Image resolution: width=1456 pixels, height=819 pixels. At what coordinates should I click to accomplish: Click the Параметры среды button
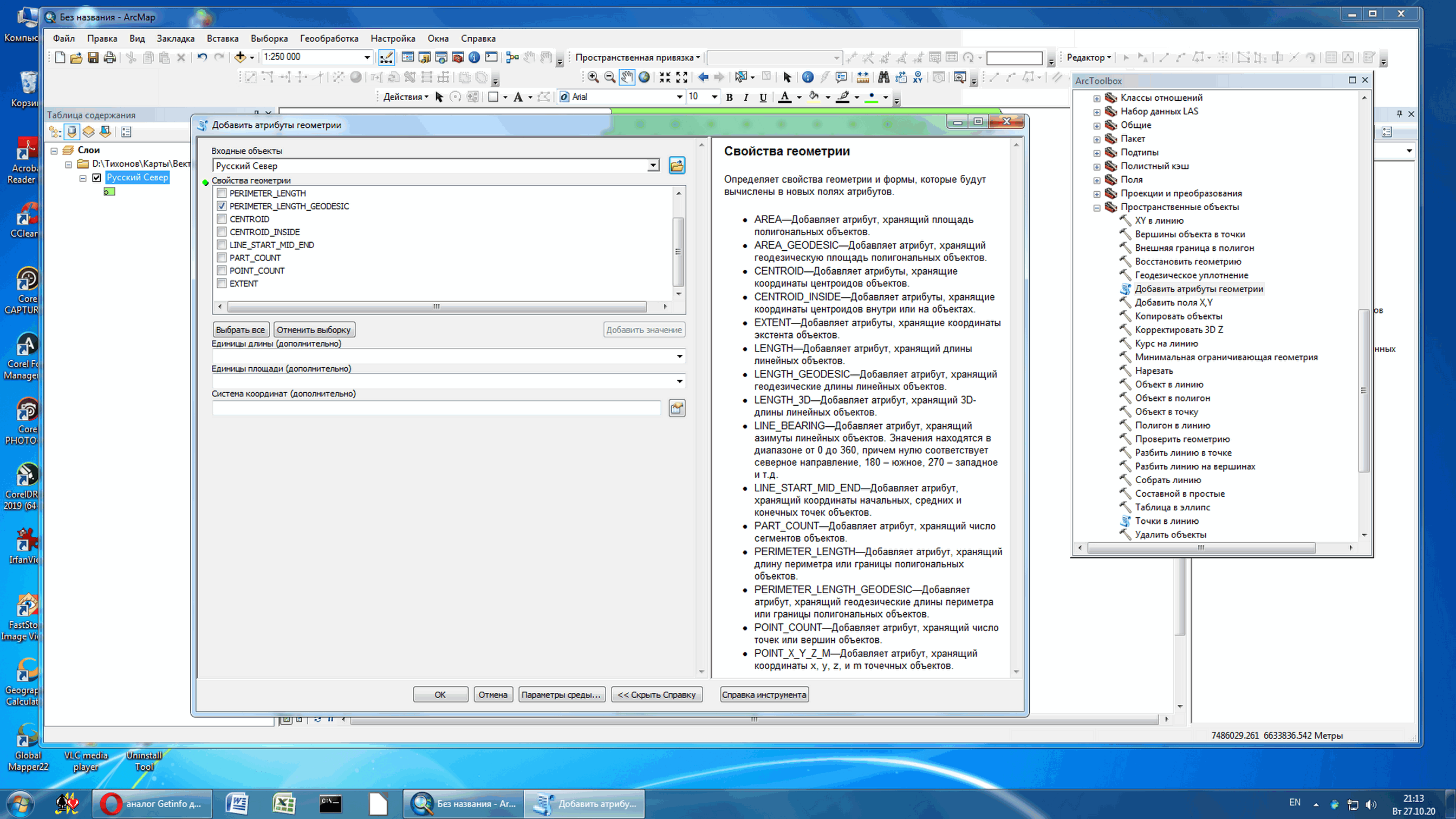tap(561, 694)
